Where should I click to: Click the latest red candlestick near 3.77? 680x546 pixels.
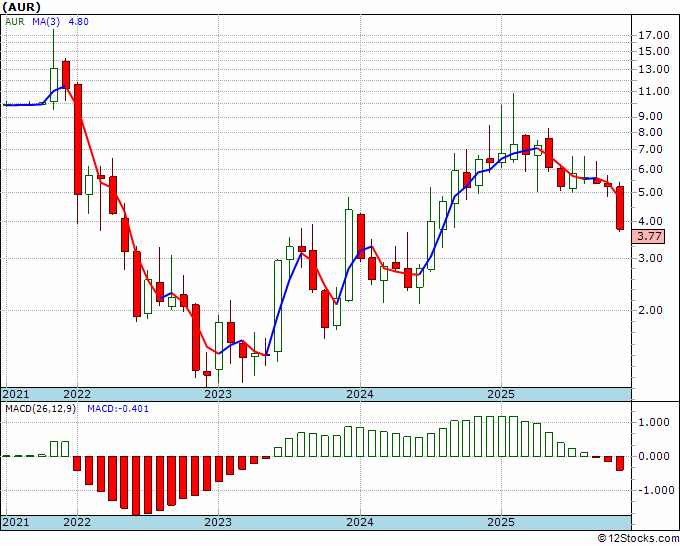point(620,208)
